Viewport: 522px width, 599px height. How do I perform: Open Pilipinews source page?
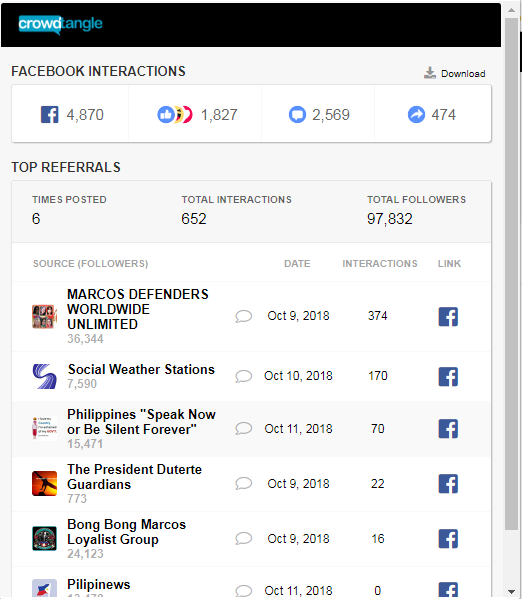click(99, 584)
